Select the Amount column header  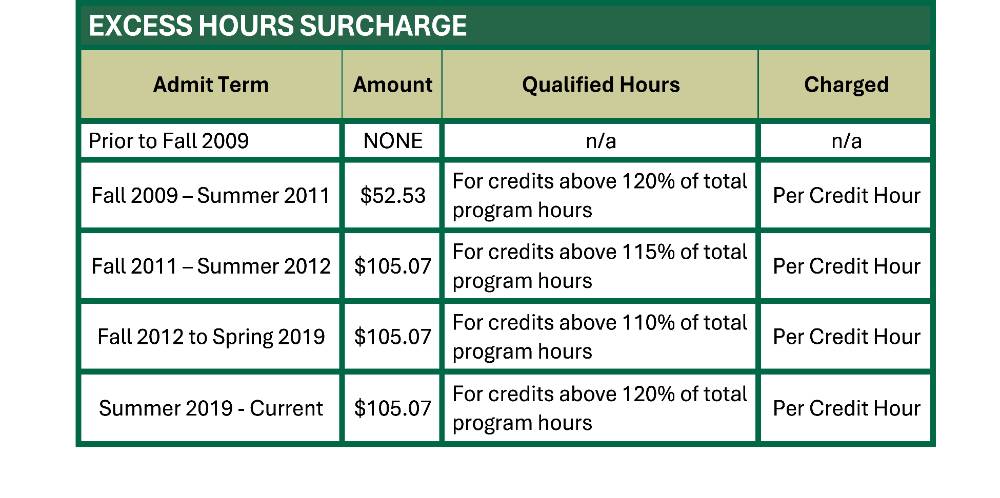point(392,85)
